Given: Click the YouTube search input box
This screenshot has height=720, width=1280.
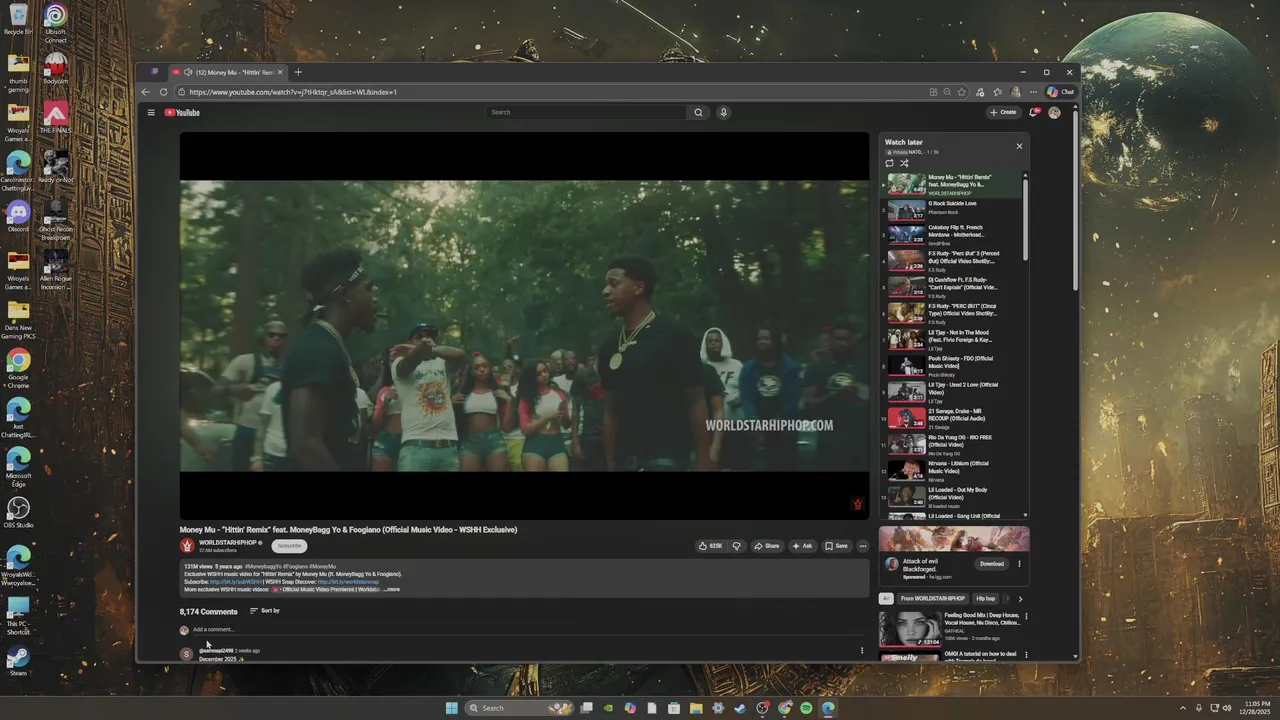Looking at the screenshot, I should tap(588, 112).
